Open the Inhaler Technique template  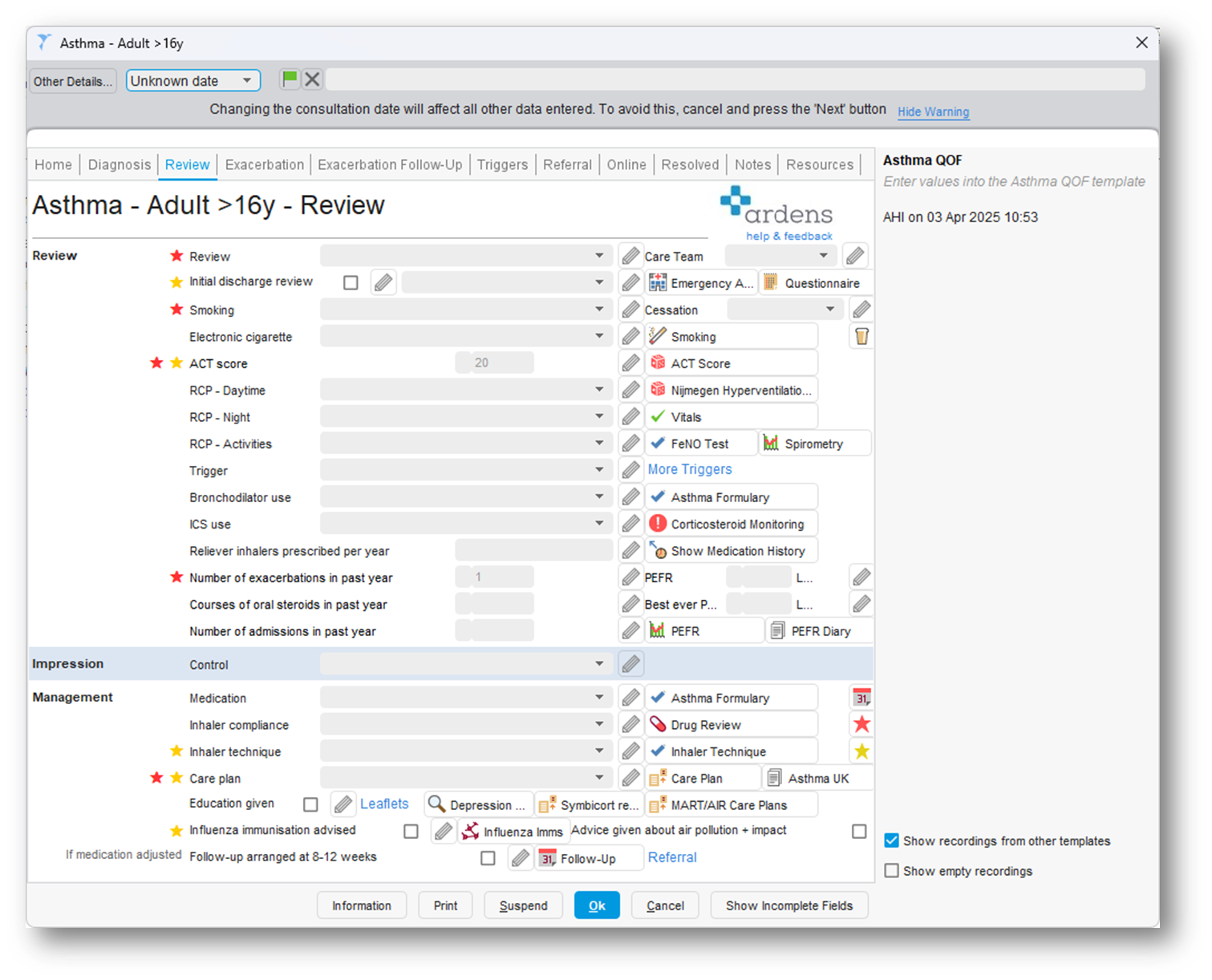click(x=732, y=751)
